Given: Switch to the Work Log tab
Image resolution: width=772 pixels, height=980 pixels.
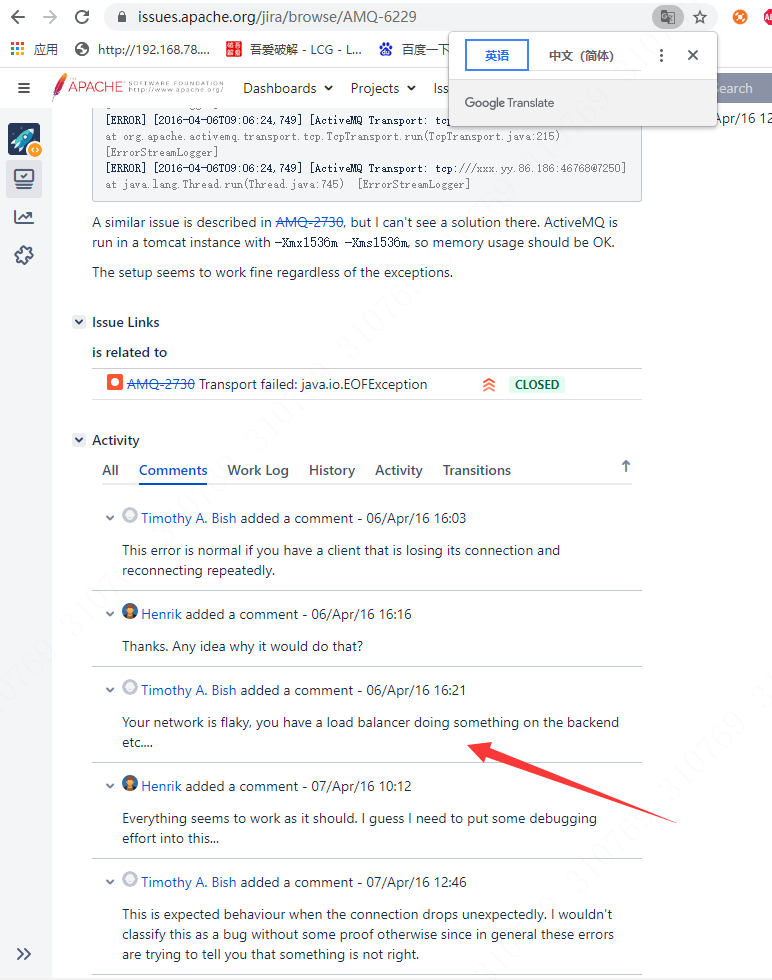Looking at the screenshot, I should [x=258, y=470].
